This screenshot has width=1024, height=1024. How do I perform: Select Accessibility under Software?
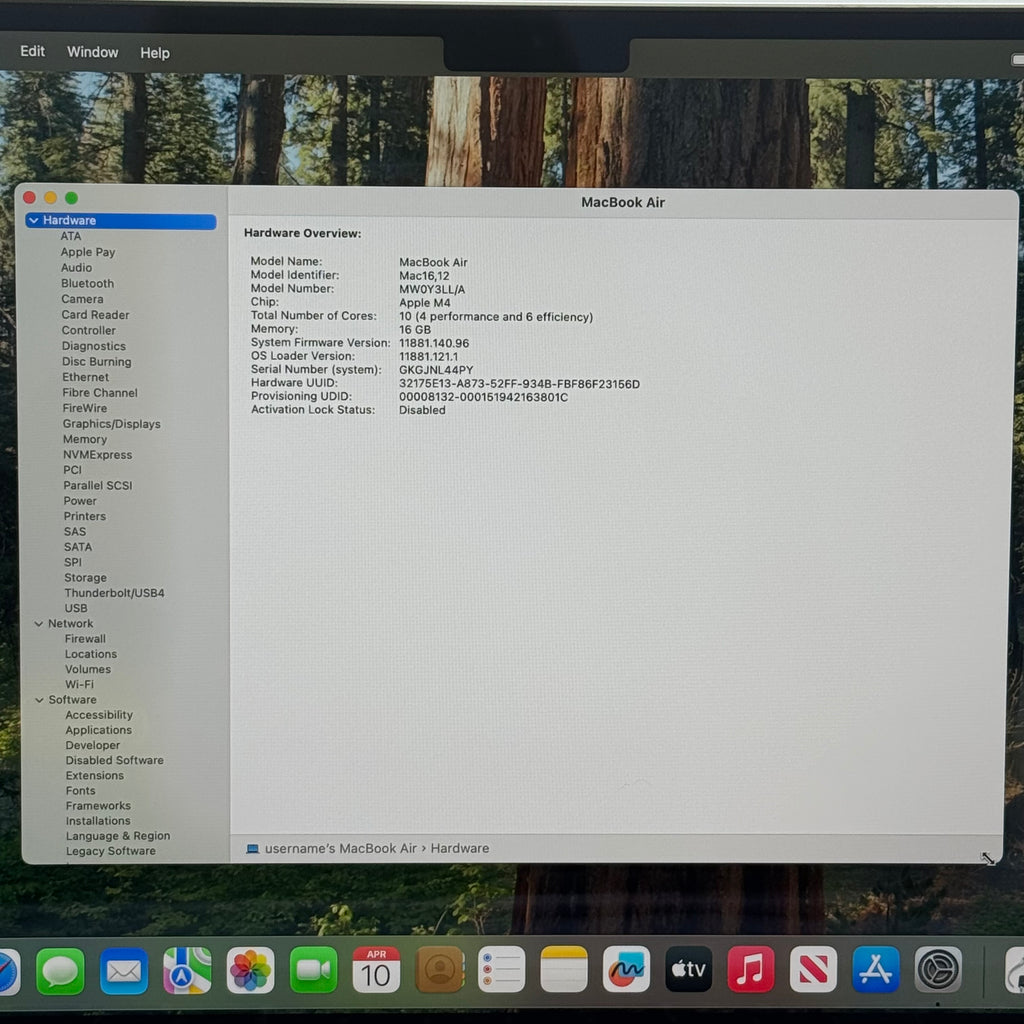(99, 715)
